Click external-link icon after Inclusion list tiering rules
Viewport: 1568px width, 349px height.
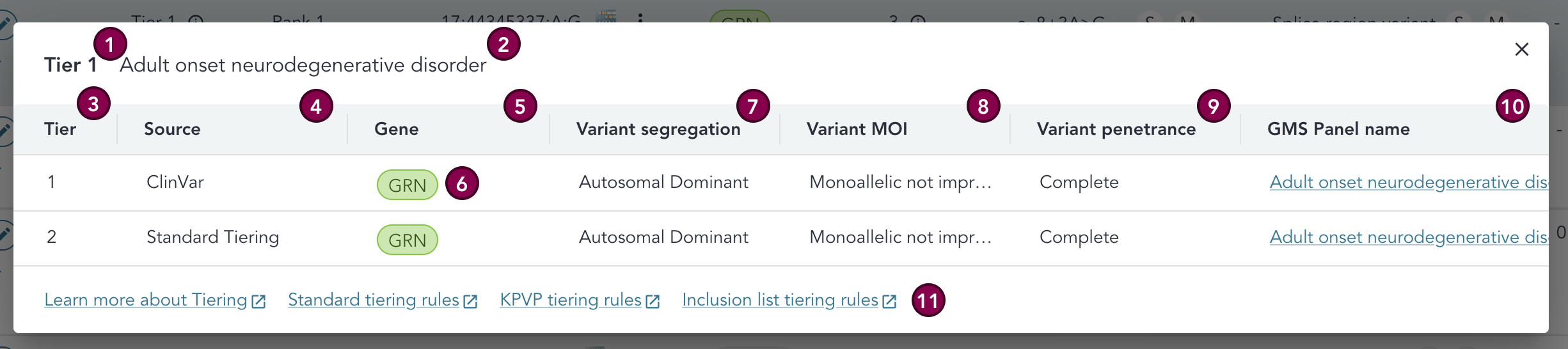point(889,302)
